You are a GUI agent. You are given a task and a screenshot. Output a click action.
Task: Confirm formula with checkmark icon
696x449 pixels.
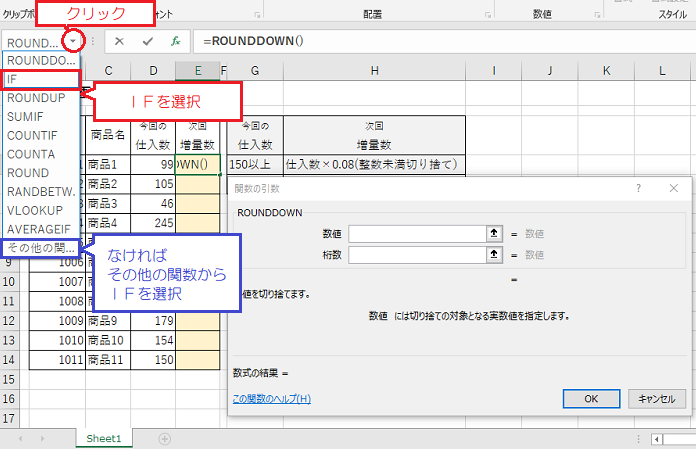pyautogui.click(x=147, y=41)
